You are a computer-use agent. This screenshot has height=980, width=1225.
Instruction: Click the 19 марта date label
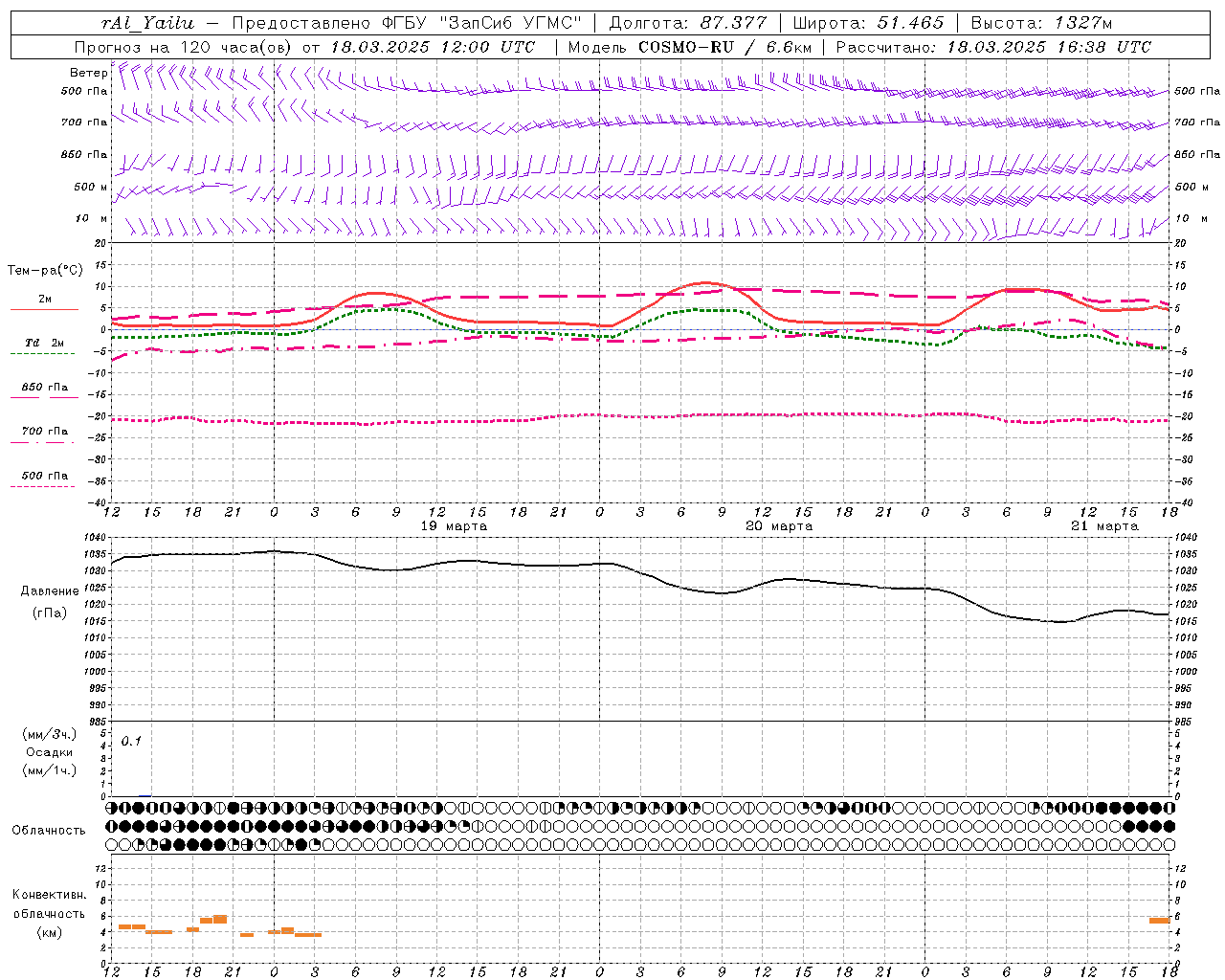[454, 526]
